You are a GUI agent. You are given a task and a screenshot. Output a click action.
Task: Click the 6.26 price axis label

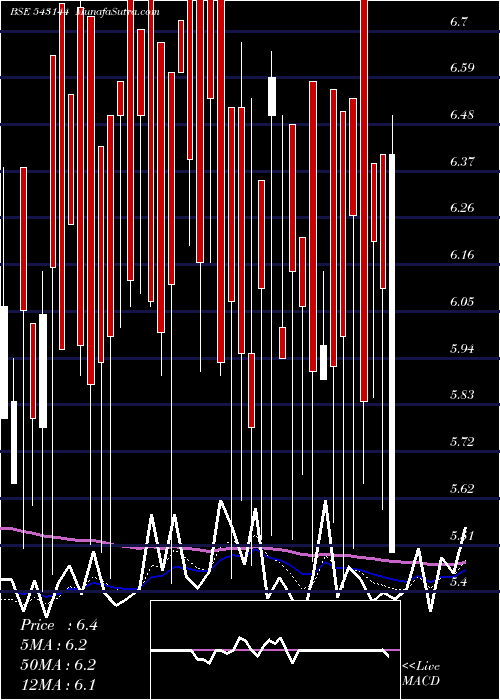(462, 208)
